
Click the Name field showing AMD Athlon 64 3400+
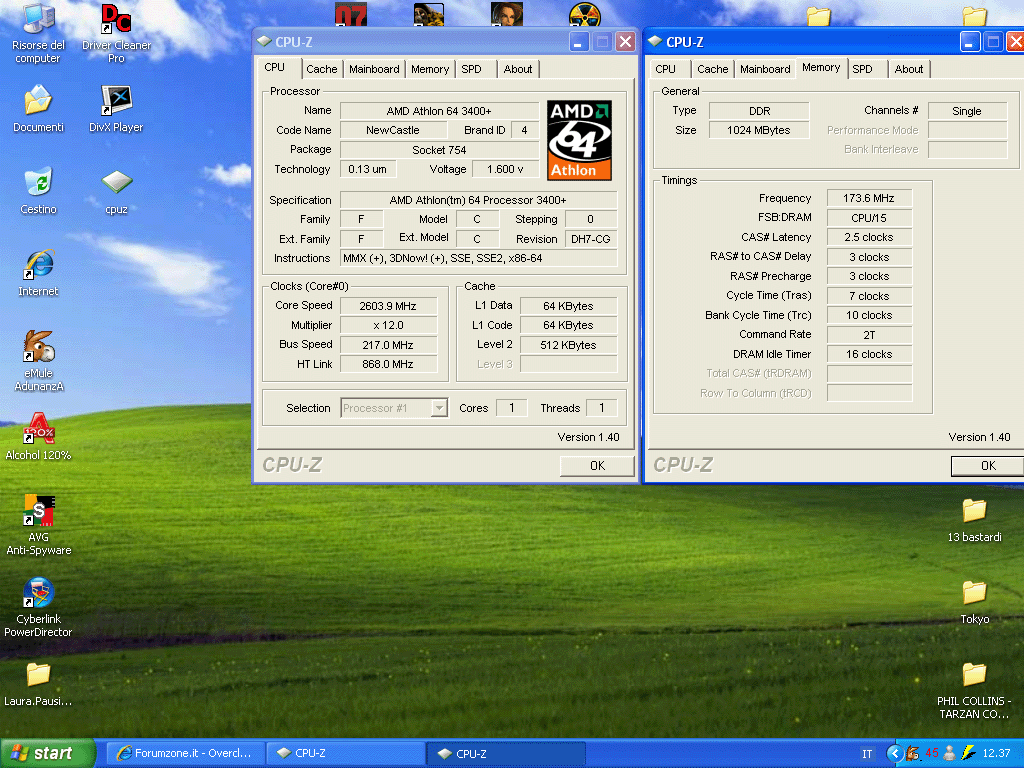point(439,111)
